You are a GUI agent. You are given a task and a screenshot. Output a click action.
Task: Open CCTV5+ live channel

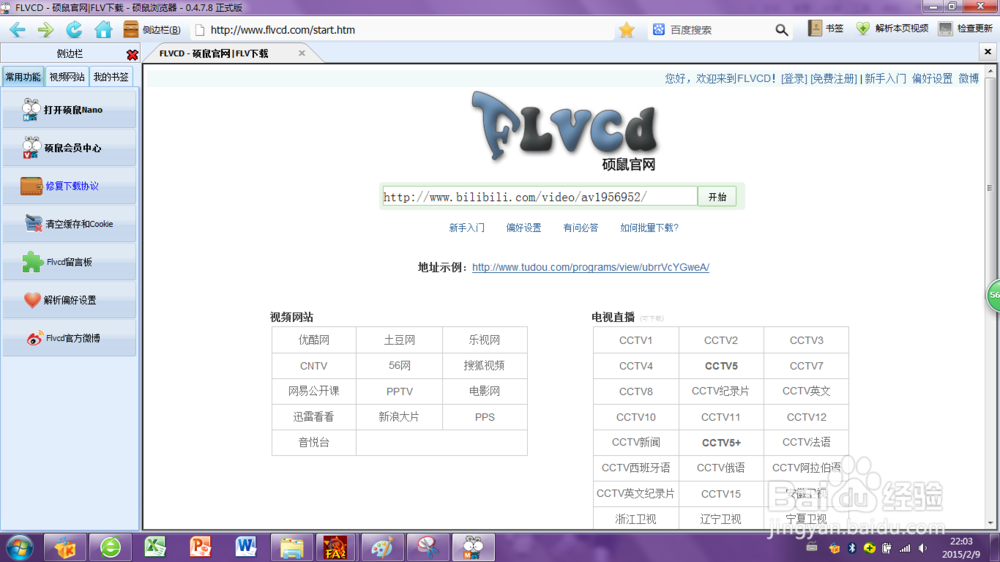point(721,442)
